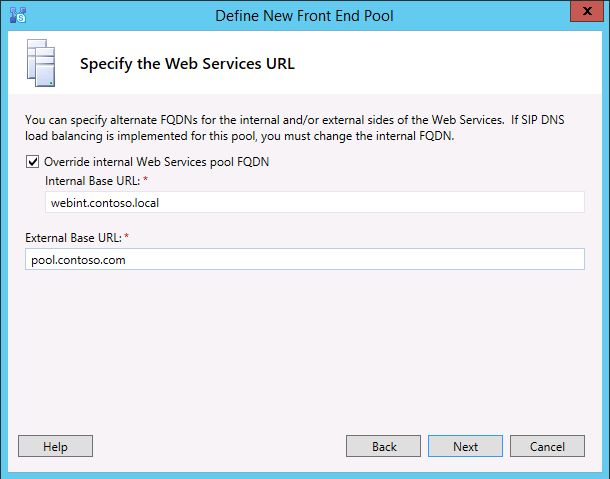Cancel the Define New Front End Pool wizard

pos(547,446)
